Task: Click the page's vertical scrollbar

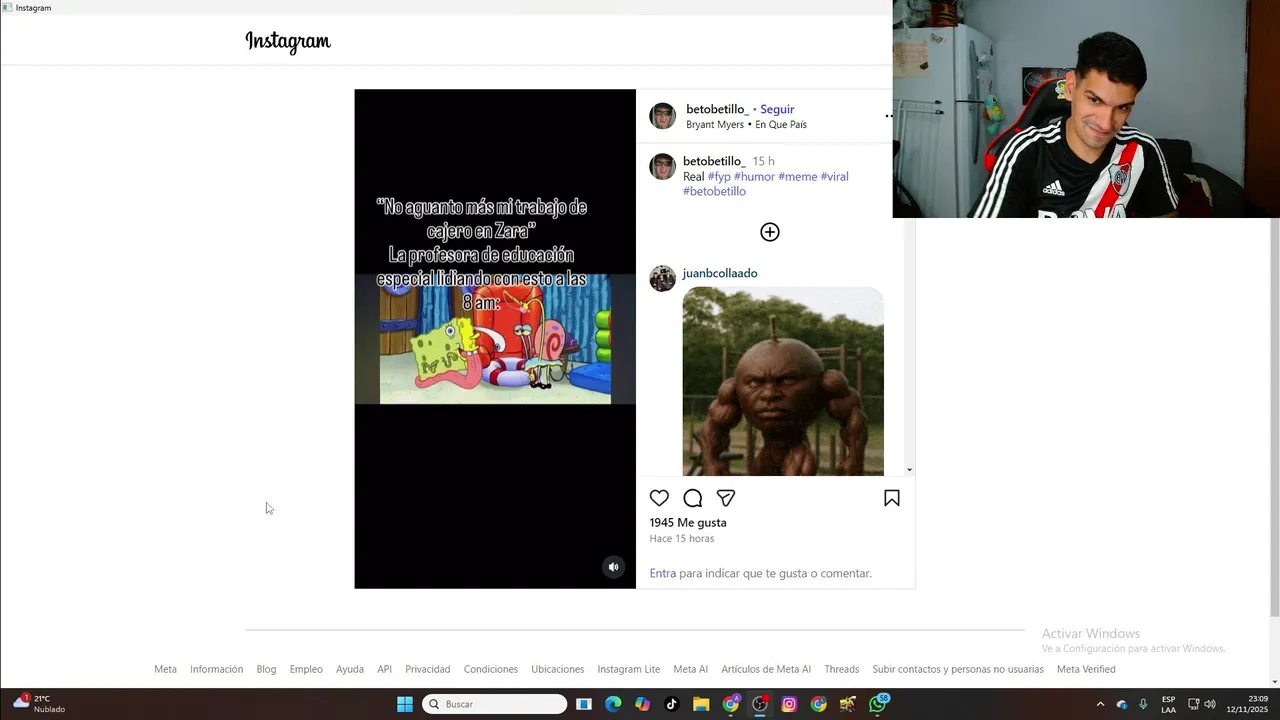Action: pos(1274,416)
